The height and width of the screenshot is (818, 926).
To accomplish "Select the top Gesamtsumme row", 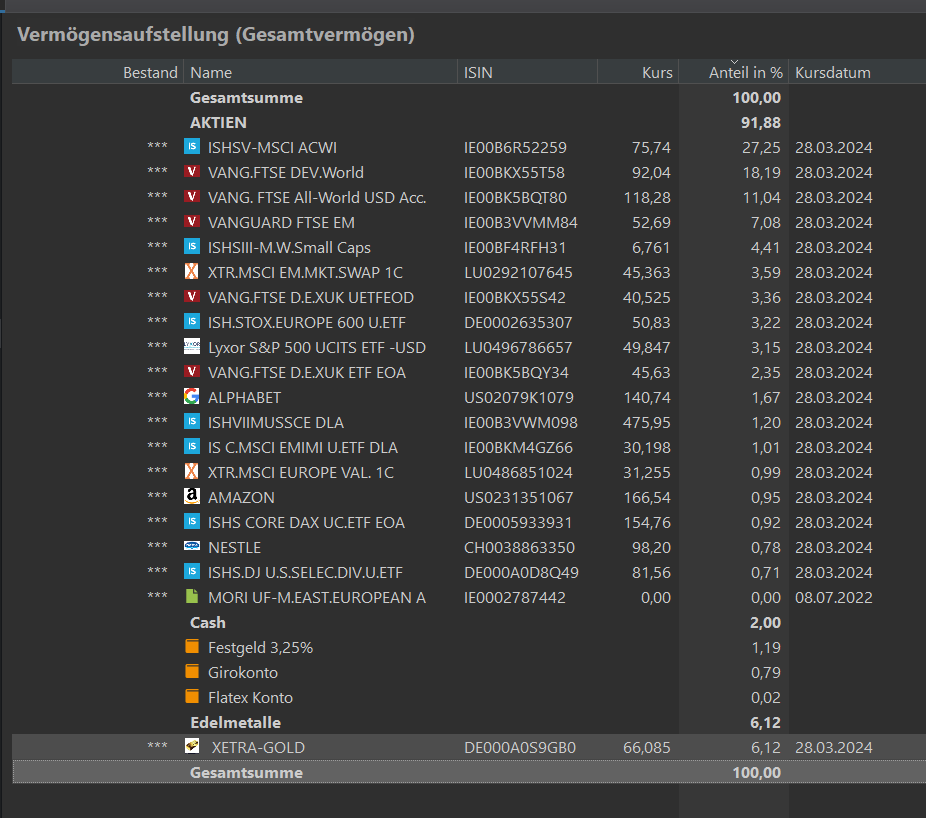I will [x=469, y=97].
